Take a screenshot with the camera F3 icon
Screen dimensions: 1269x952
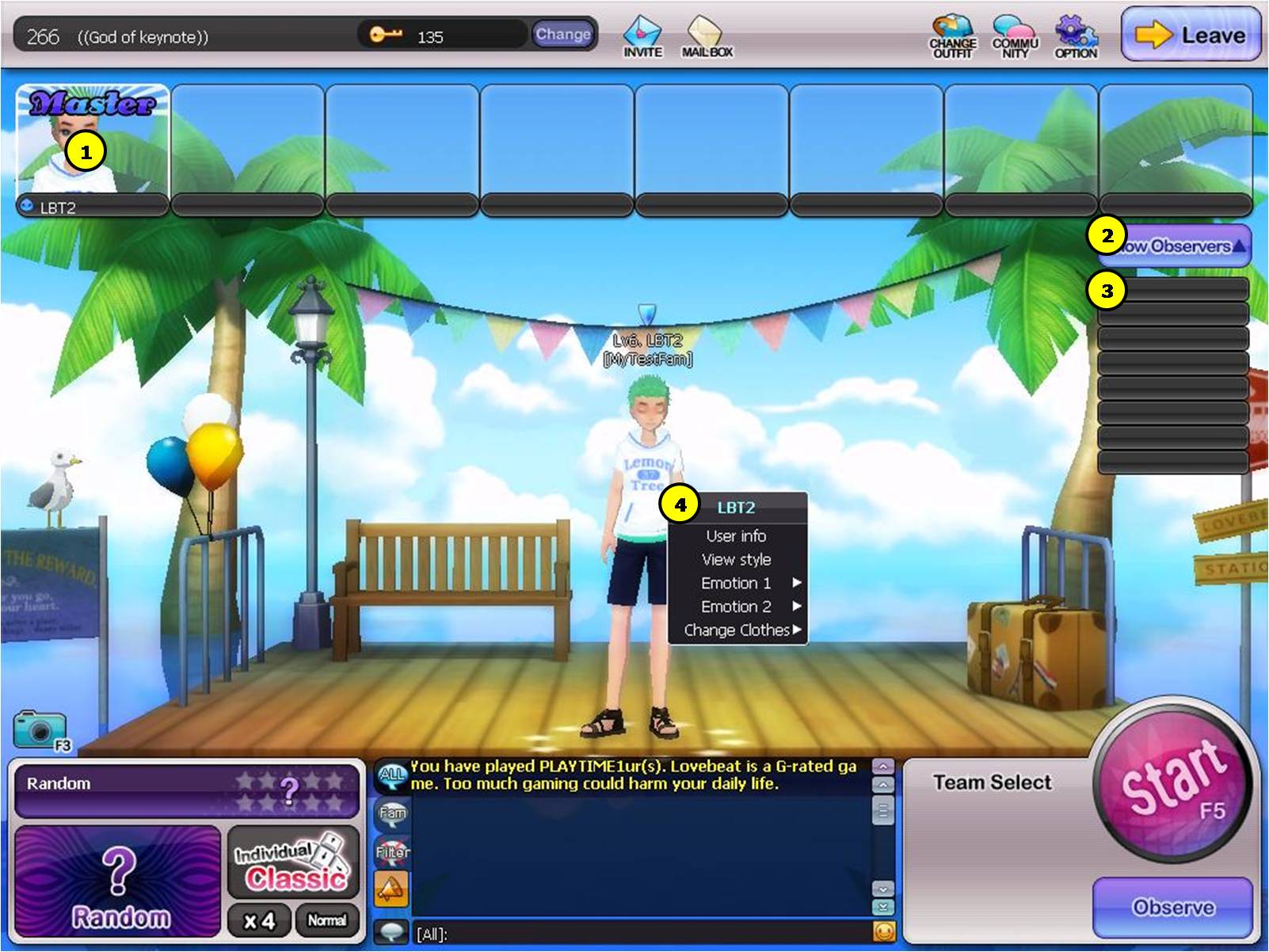click(x=40, y=730)
